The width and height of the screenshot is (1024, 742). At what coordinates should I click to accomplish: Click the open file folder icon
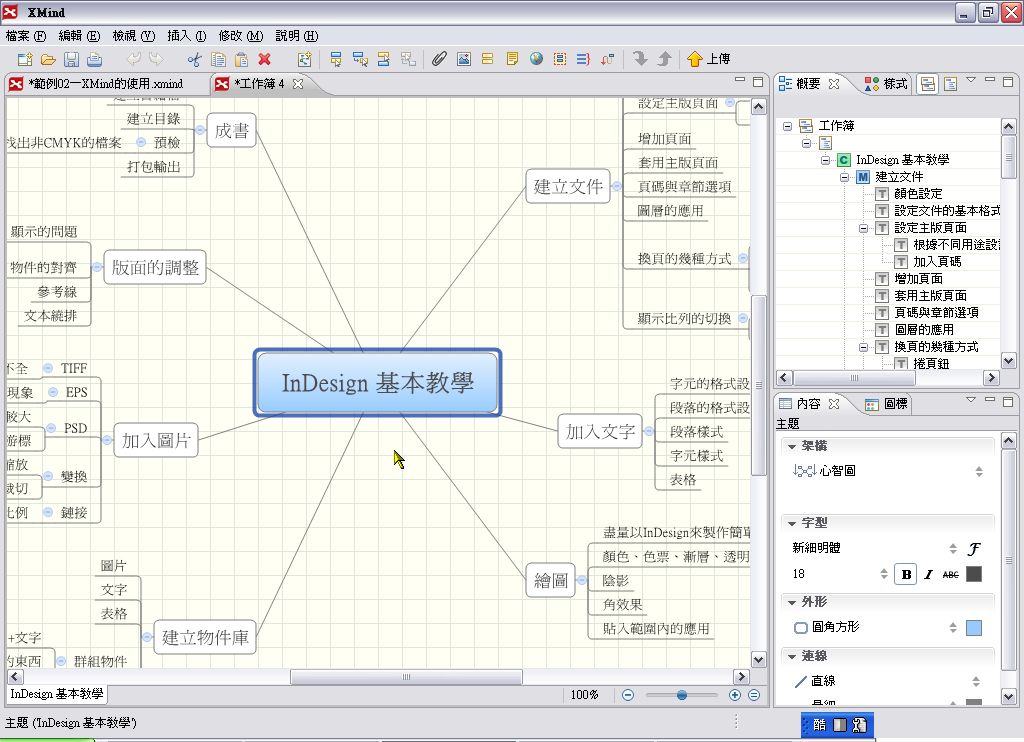point(48,59)
